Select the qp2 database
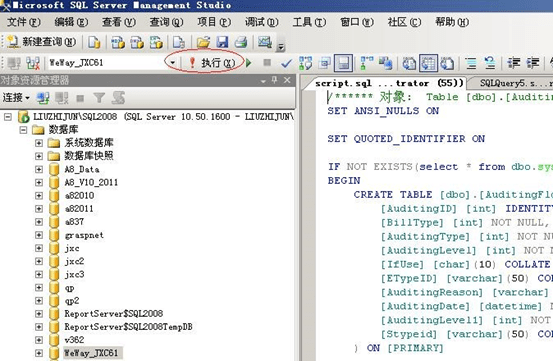This screenshot has height=361, width=553. (x=72, y=301)
